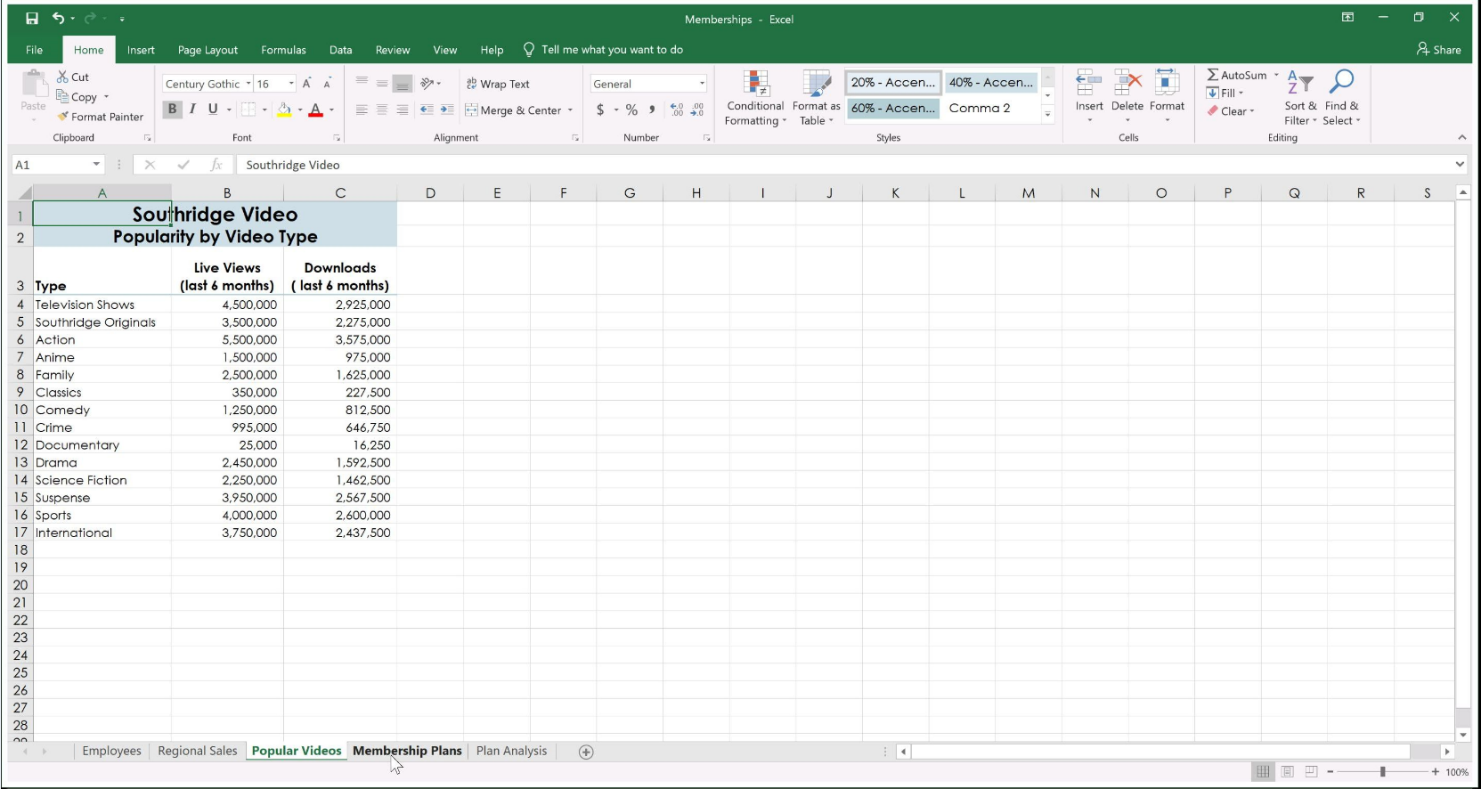Image resolution: width=1481 pixels, height=789 pixels.
Task: Open the Century Gothic font dropdown
Action: (x=247, y=84)
